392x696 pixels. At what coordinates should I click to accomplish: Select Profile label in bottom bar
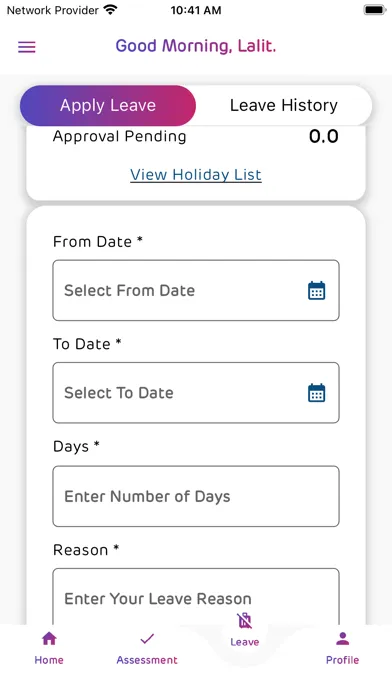click(x=342, y=660)
